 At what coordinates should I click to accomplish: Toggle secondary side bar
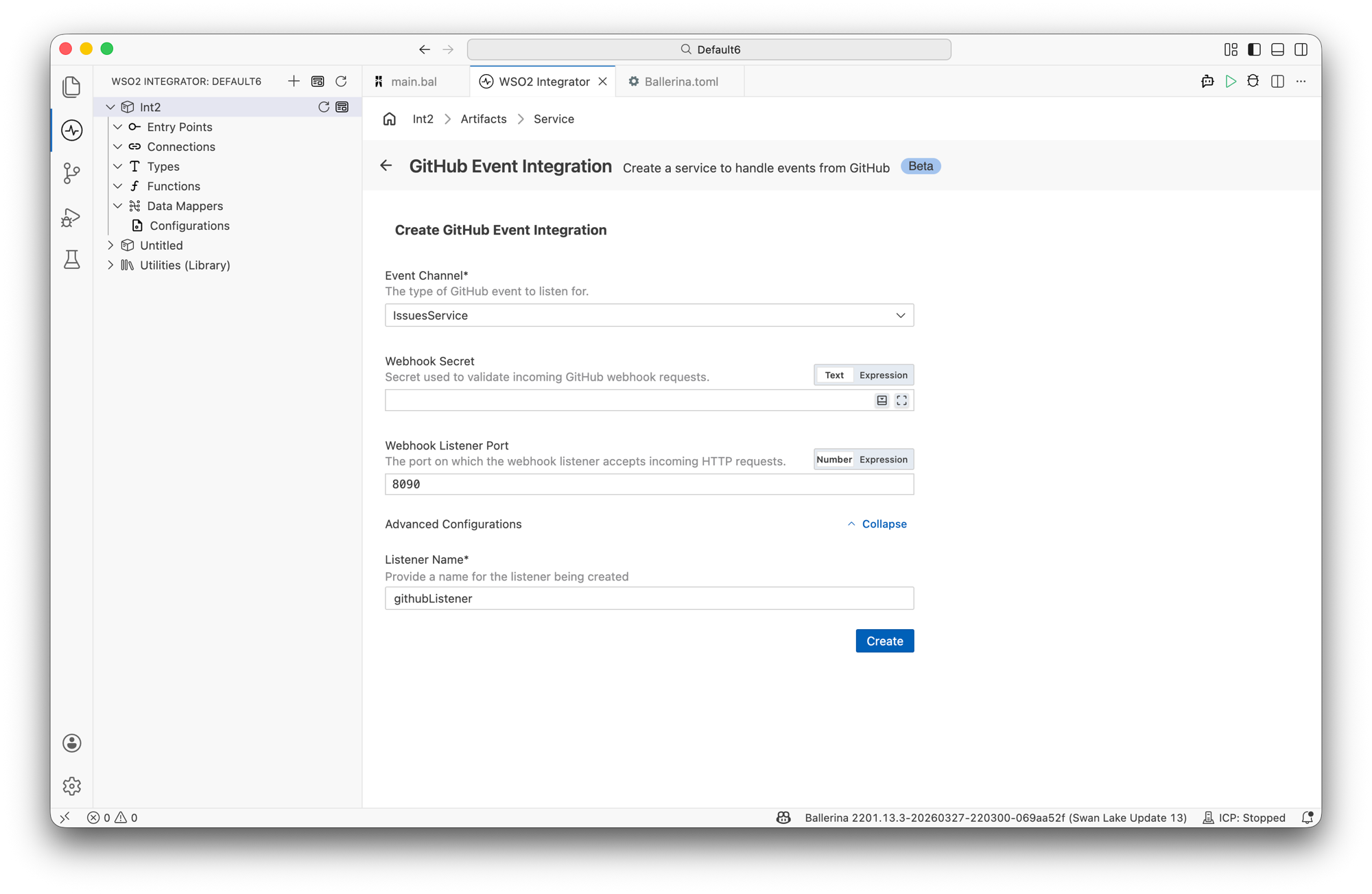(x=1301, y=49)
